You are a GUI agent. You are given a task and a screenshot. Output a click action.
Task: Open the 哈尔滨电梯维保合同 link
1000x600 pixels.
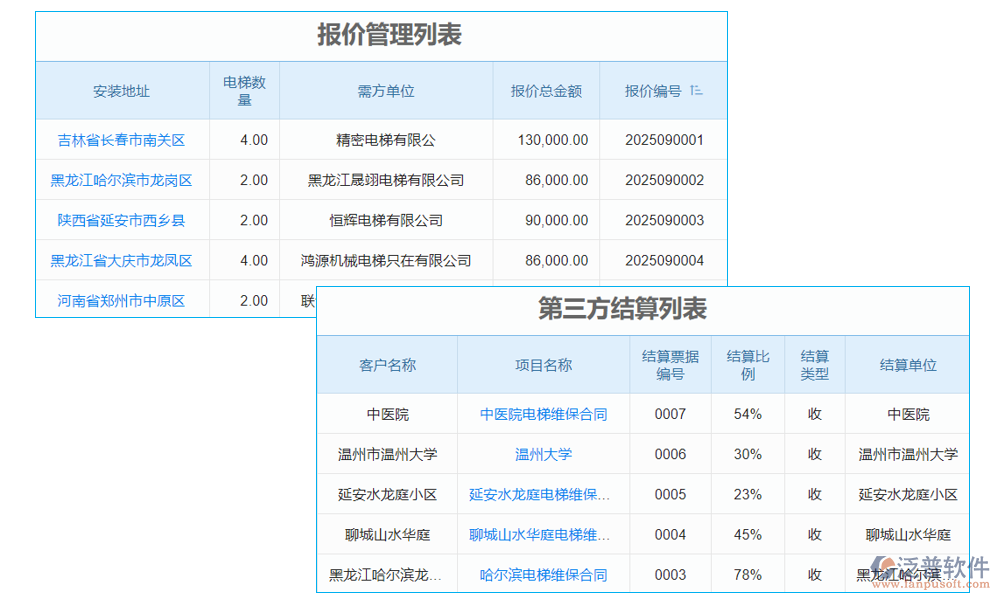click(543, 574)
